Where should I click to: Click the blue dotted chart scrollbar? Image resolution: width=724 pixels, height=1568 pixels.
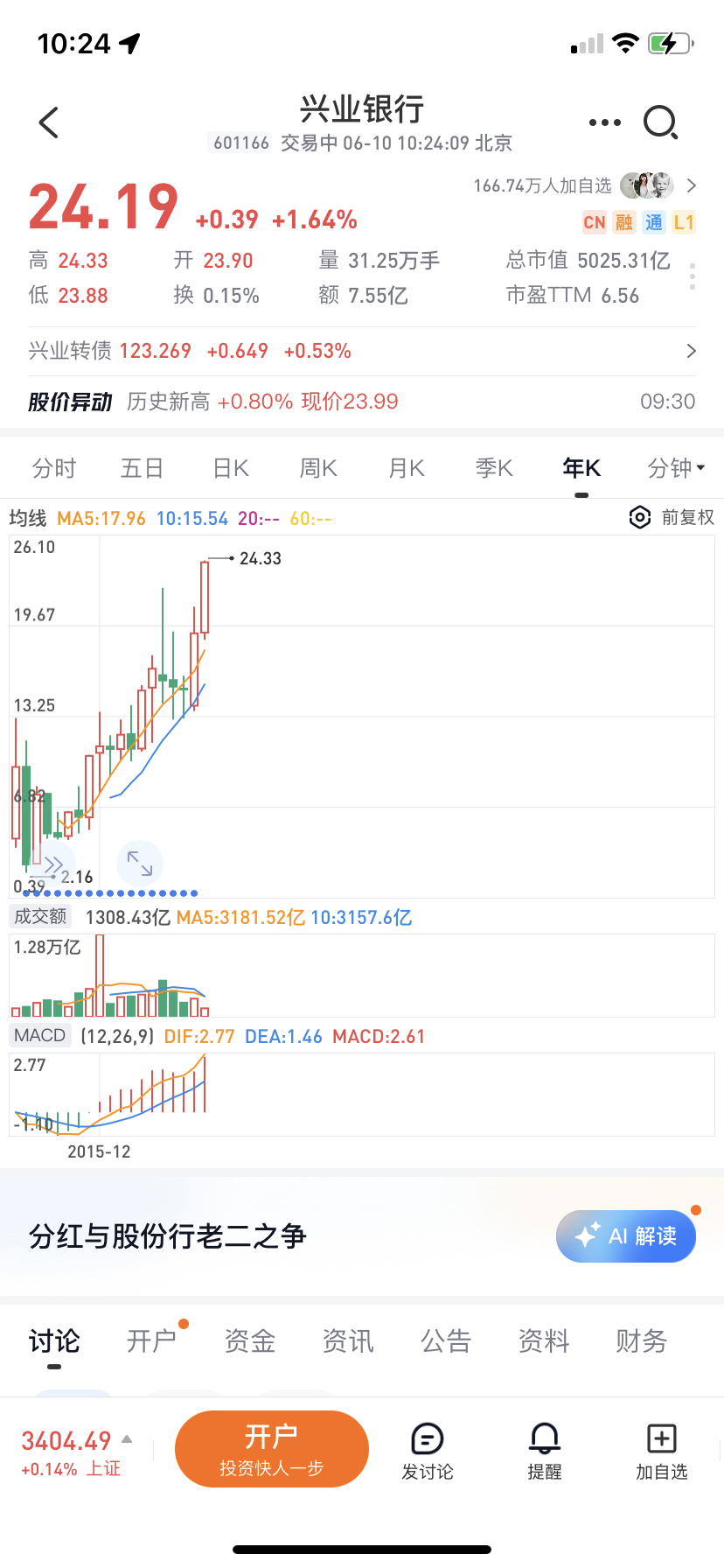109,893
